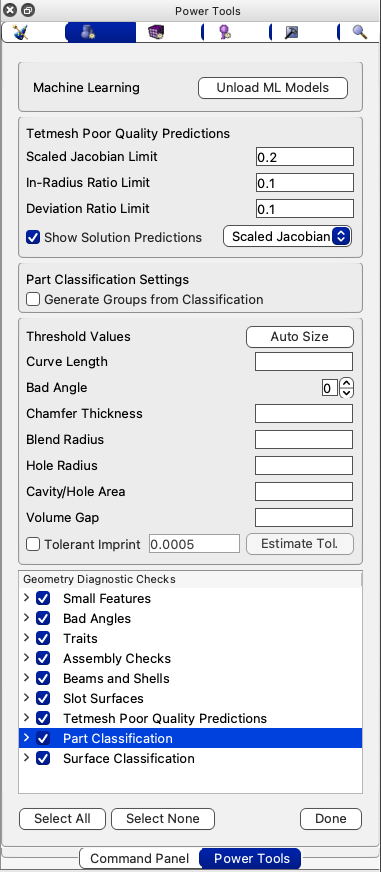The image size is (381, 872).
Task: Click the Unload ML Models button
Action: pyautogui.click(x=273, y=88)
